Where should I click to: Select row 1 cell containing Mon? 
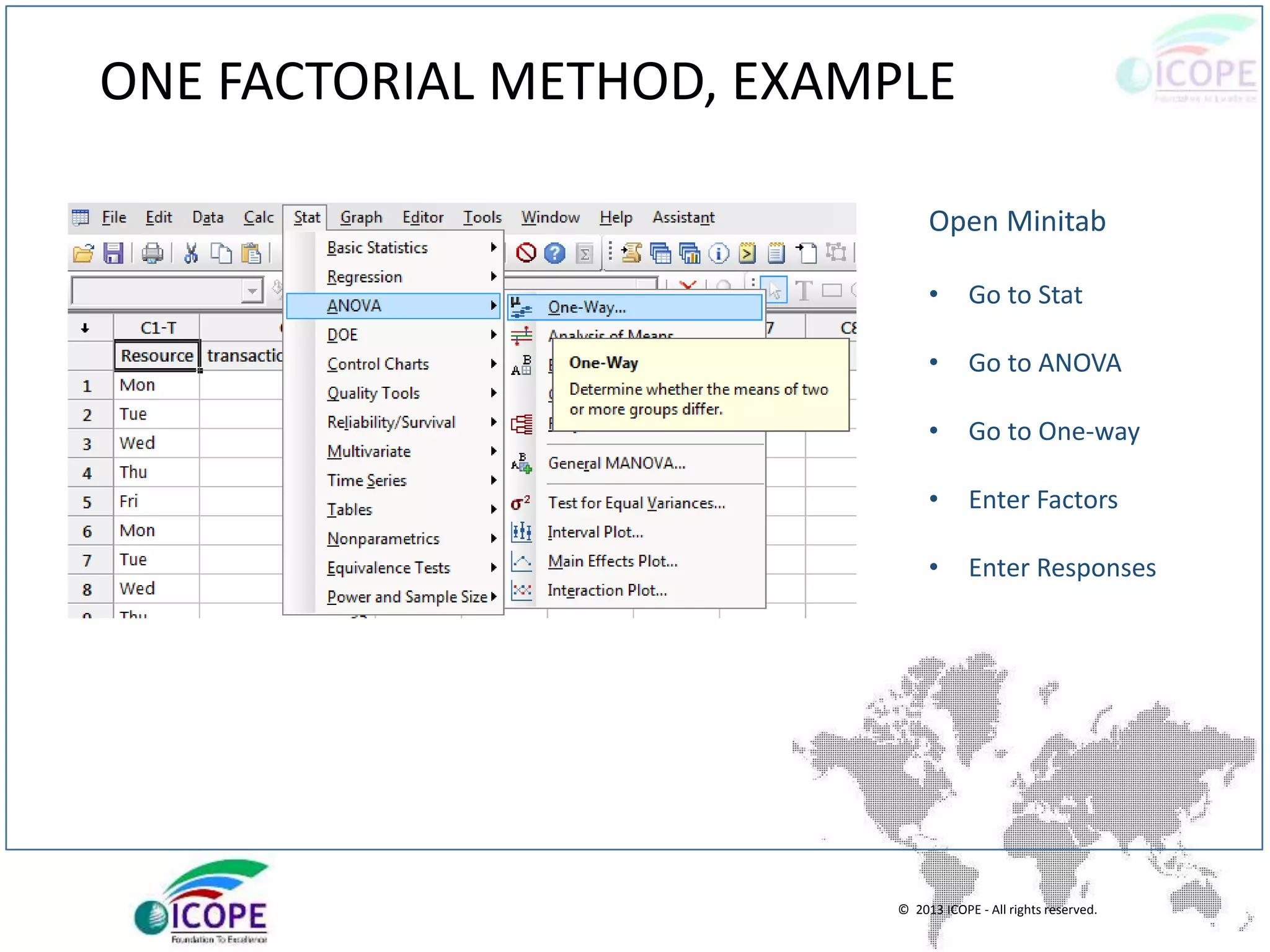point(157,385)
